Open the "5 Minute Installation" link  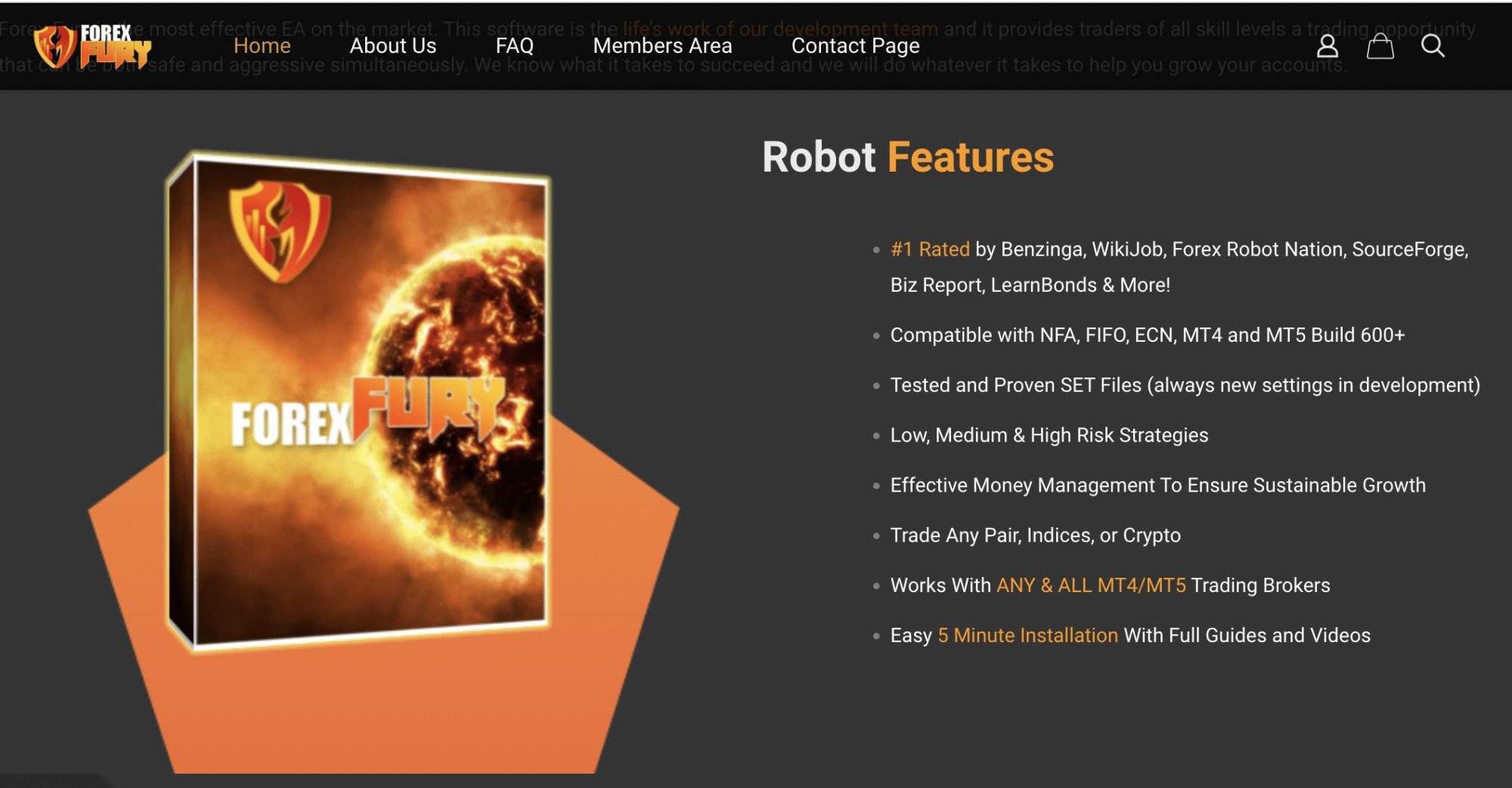coord(1027,635)
